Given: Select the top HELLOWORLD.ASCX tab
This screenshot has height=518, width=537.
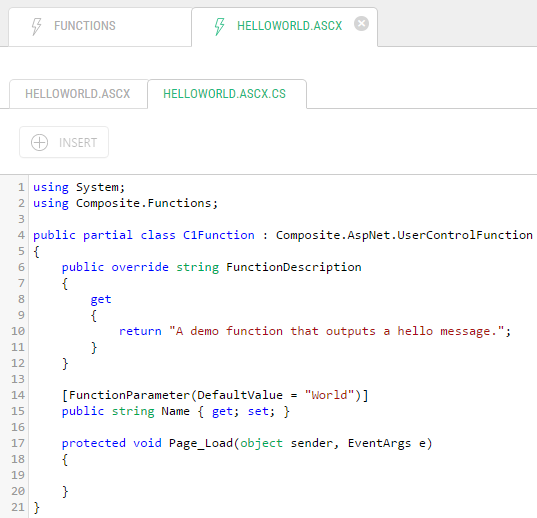Looking at the screenshot, I should (285, 27).
